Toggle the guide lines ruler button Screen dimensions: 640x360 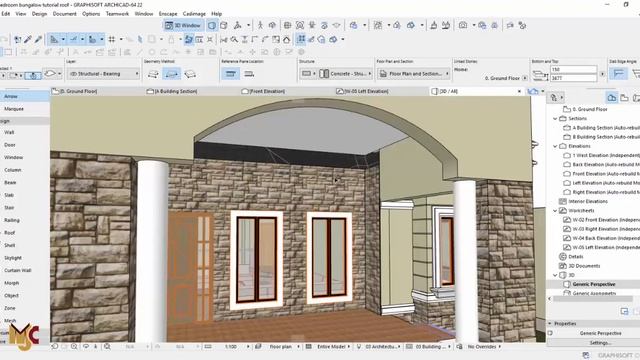pyautogui.click(x=54, y=39)
